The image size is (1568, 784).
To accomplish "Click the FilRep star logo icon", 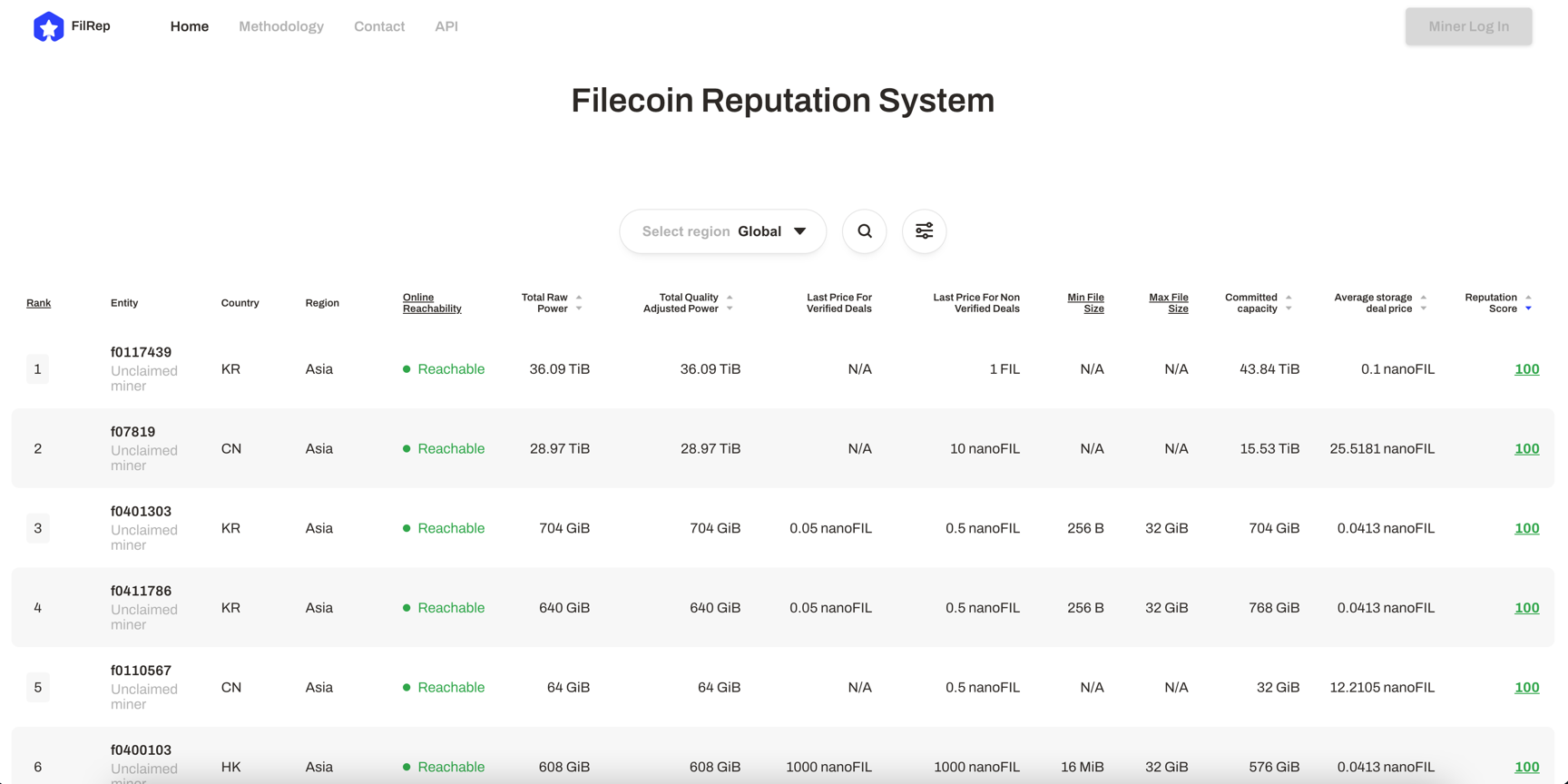I will [48, 27].
